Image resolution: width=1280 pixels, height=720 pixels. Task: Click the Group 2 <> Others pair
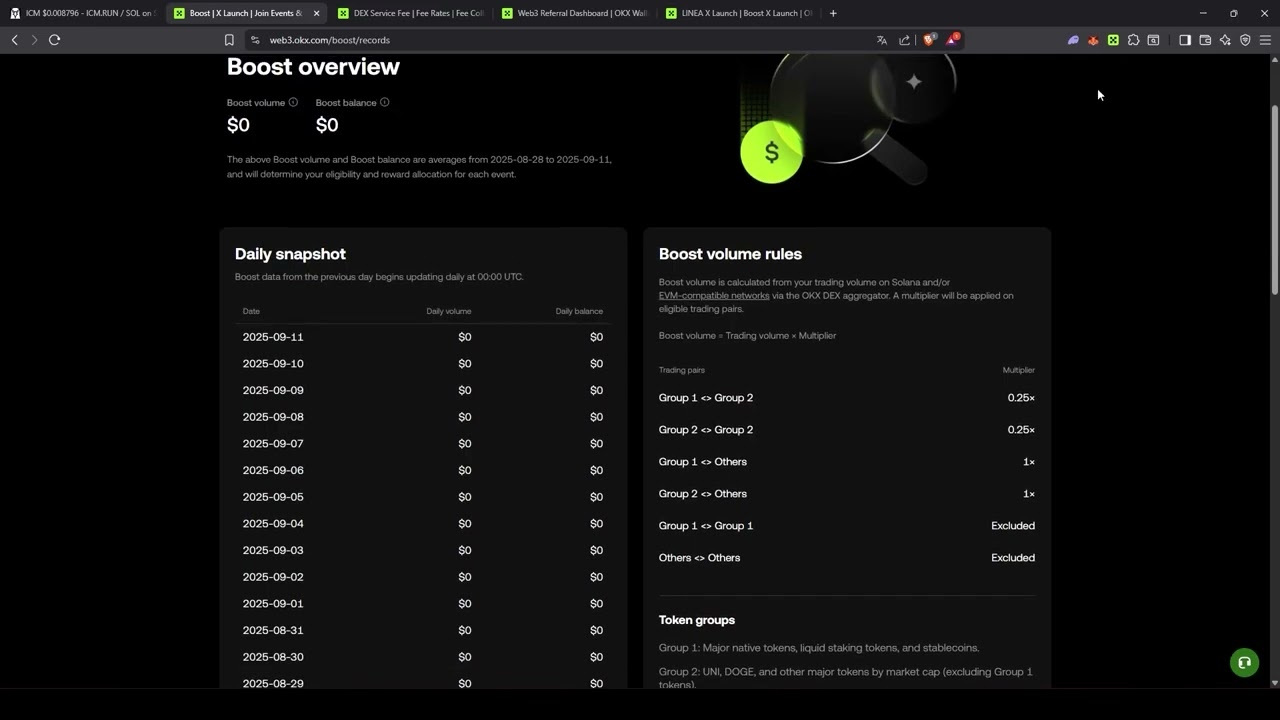703,494
